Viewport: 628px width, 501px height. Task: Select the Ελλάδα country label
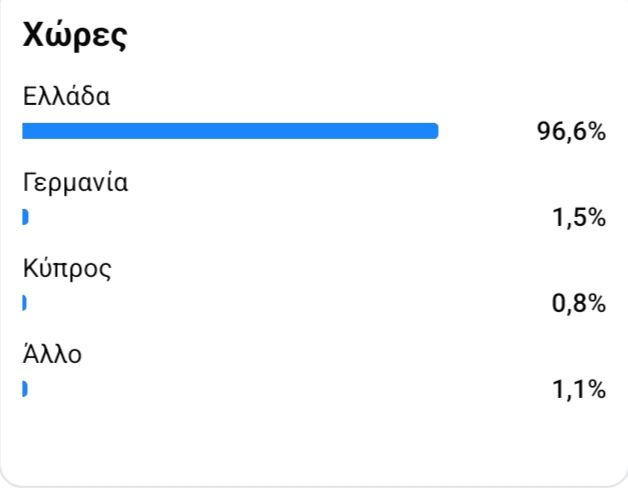66,98
